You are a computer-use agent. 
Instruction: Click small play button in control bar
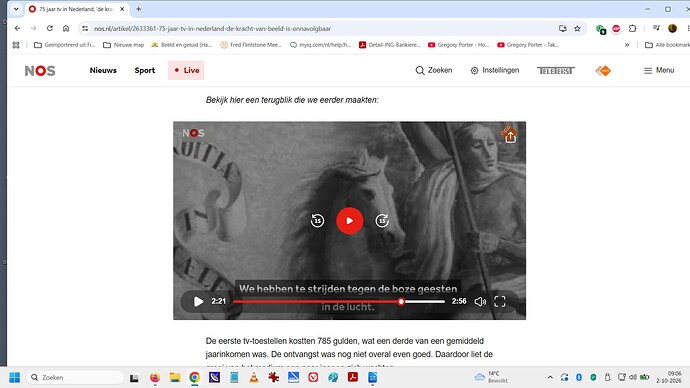[x=198, y=301]
